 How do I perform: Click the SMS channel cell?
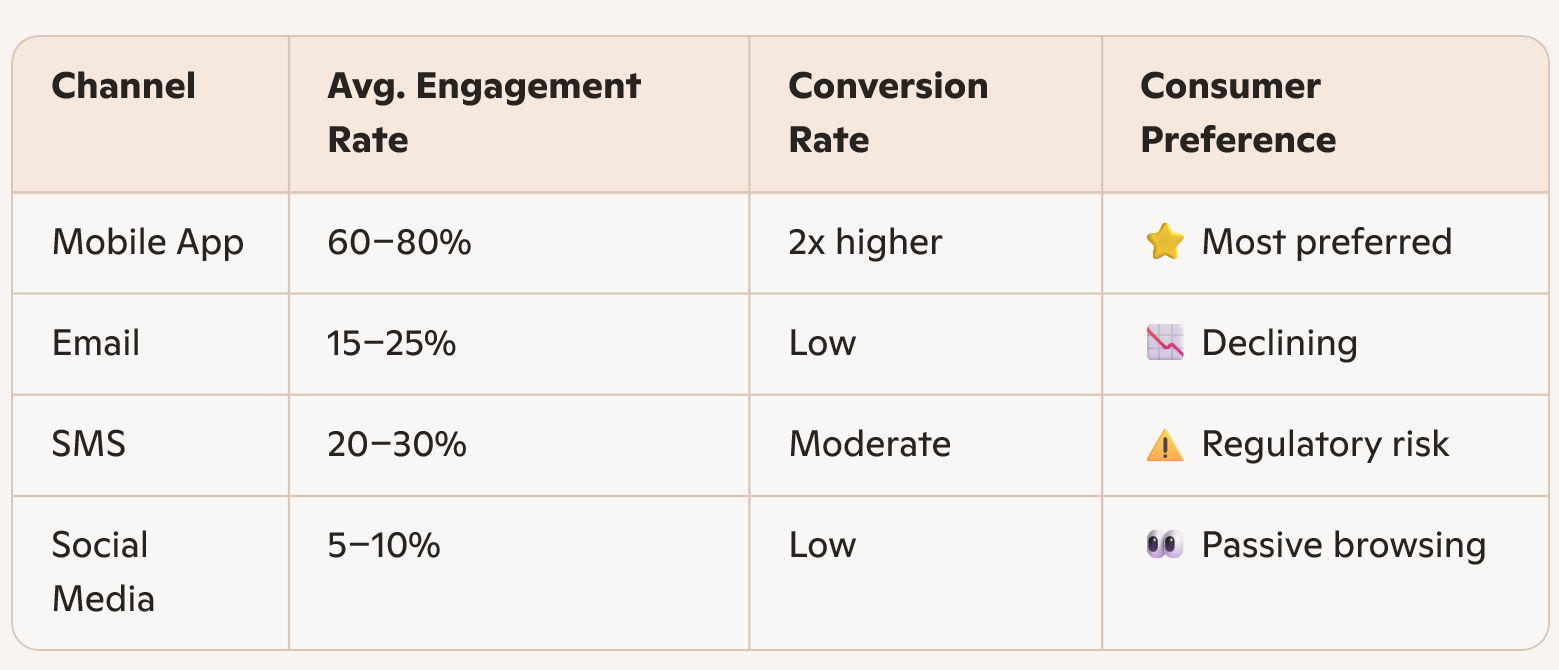pos(89,445)
